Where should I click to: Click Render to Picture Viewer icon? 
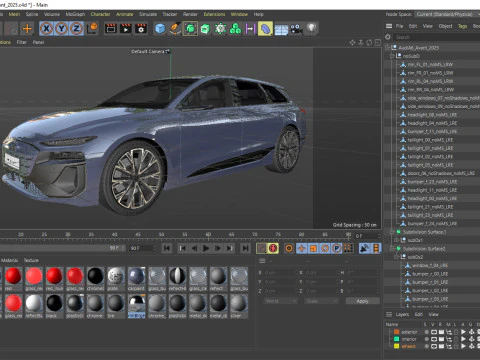pos(126,29)
